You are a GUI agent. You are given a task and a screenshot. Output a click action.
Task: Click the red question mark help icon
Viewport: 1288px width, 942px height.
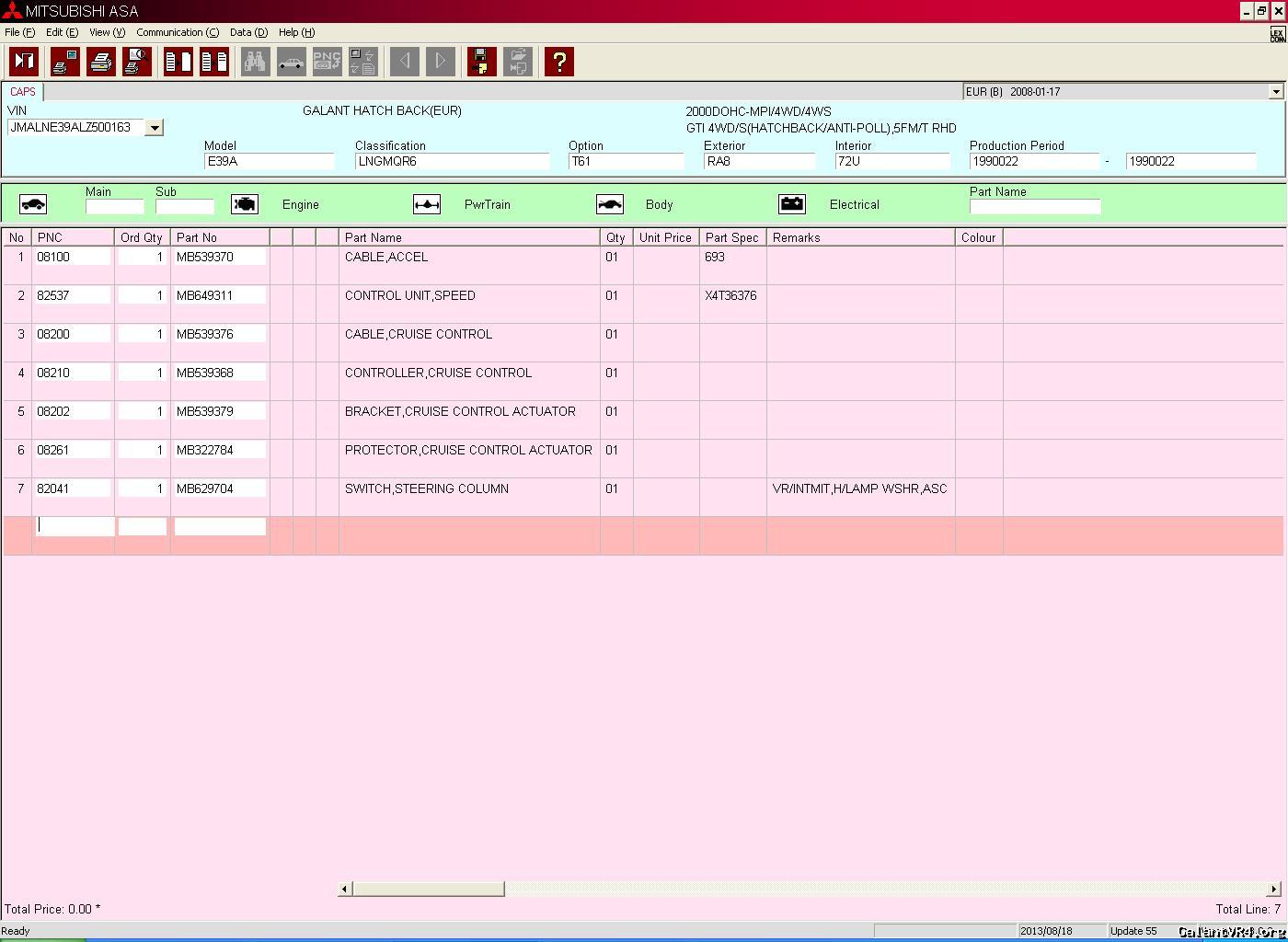pos(558,62)
